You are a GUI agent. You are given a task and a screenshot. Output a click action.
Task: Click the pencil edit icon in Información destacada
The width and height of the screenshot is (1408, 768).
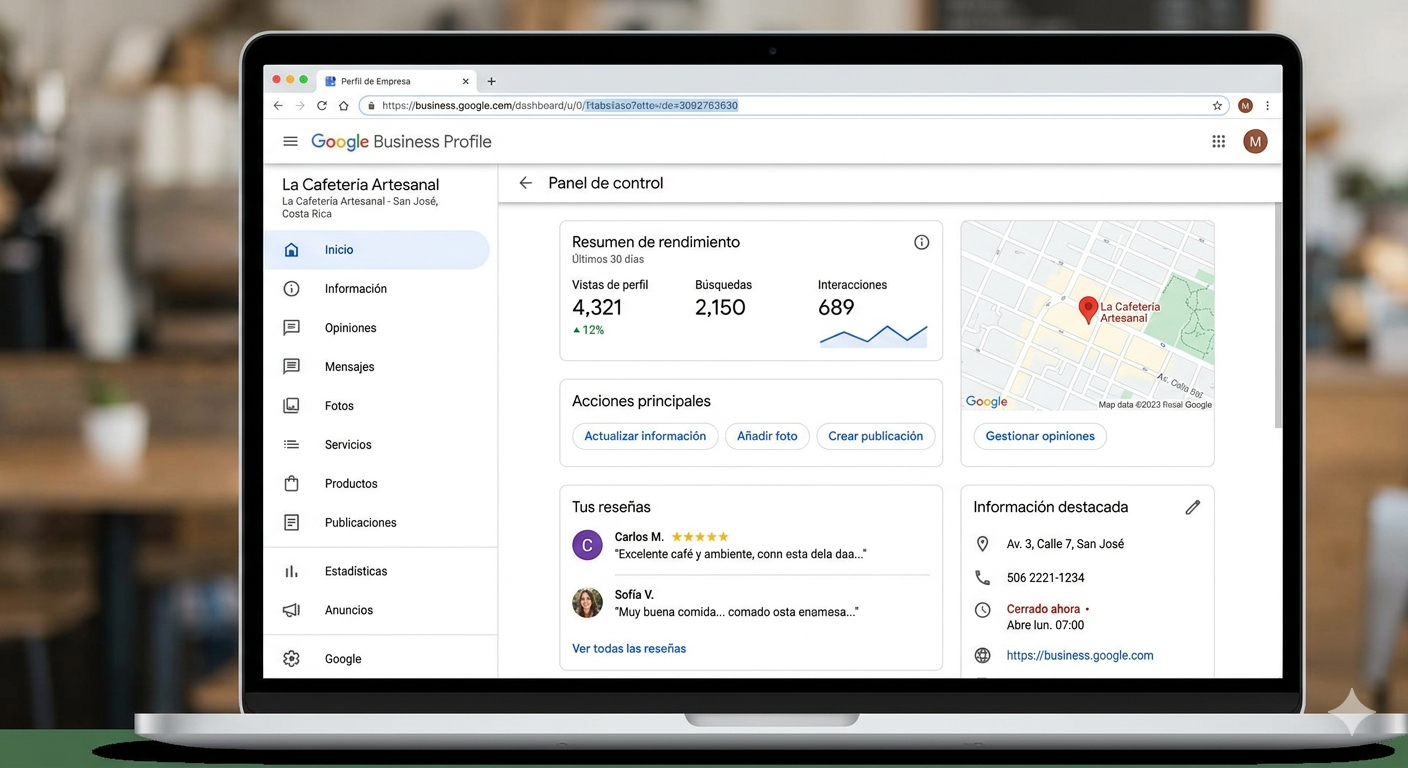click(1192, 508)
